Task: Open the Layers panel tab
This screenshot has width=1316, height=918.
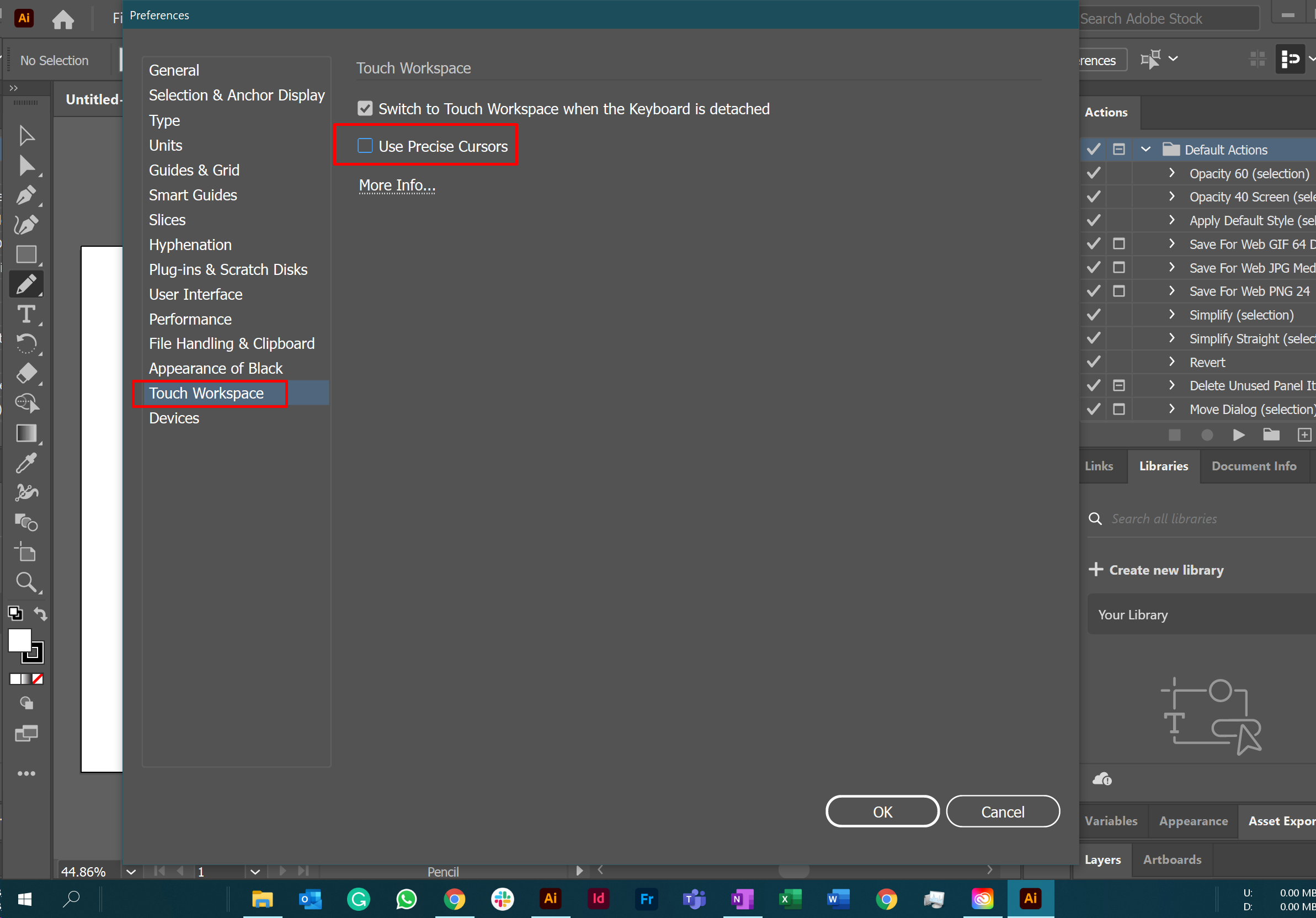Action: pyautogui.click(x=1103, y=859)
